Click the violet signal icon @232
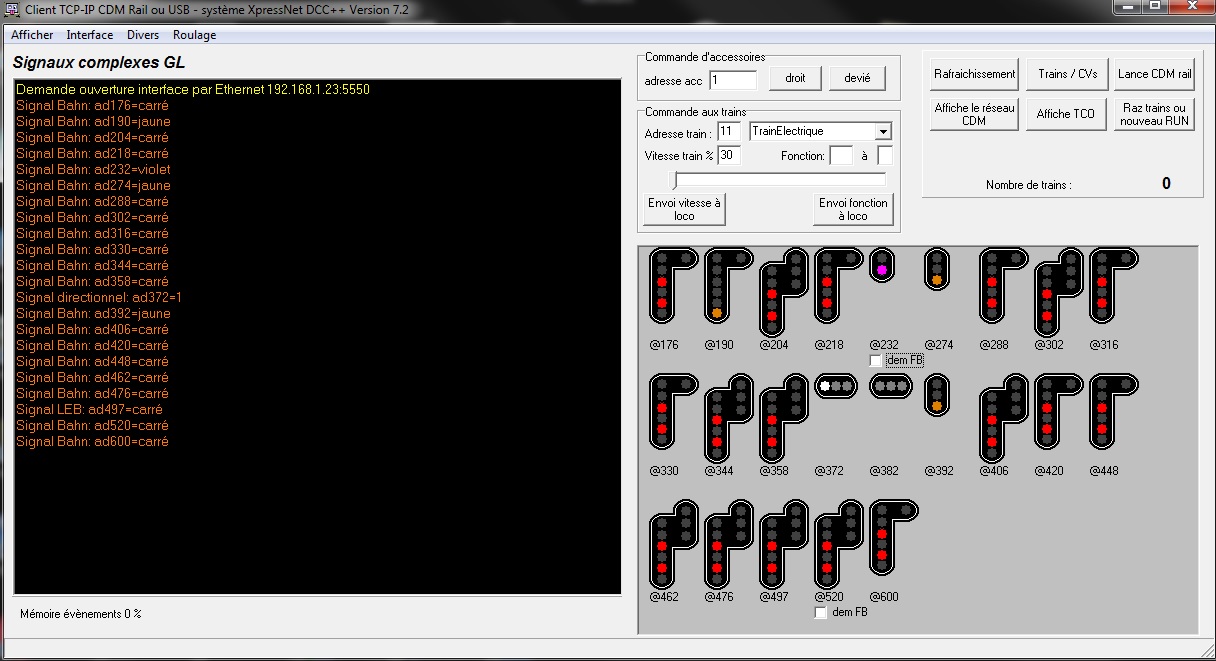This screenshot has height=661, width=1216. pyautogui.click(x=881, y=266)
